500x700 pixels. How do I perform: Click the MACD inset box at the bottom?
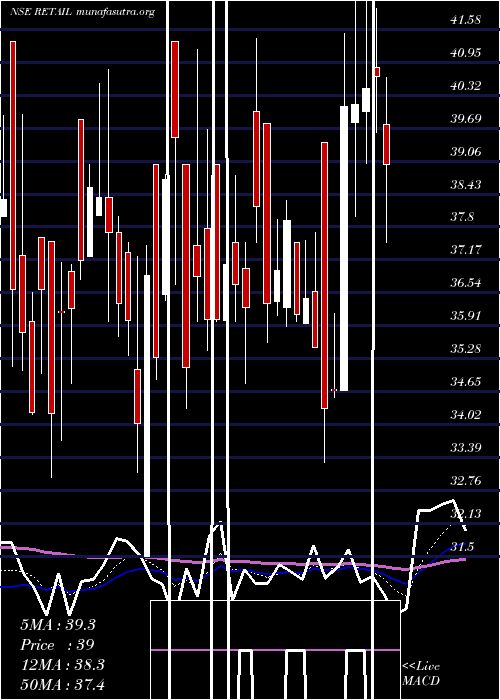[275, 650]
